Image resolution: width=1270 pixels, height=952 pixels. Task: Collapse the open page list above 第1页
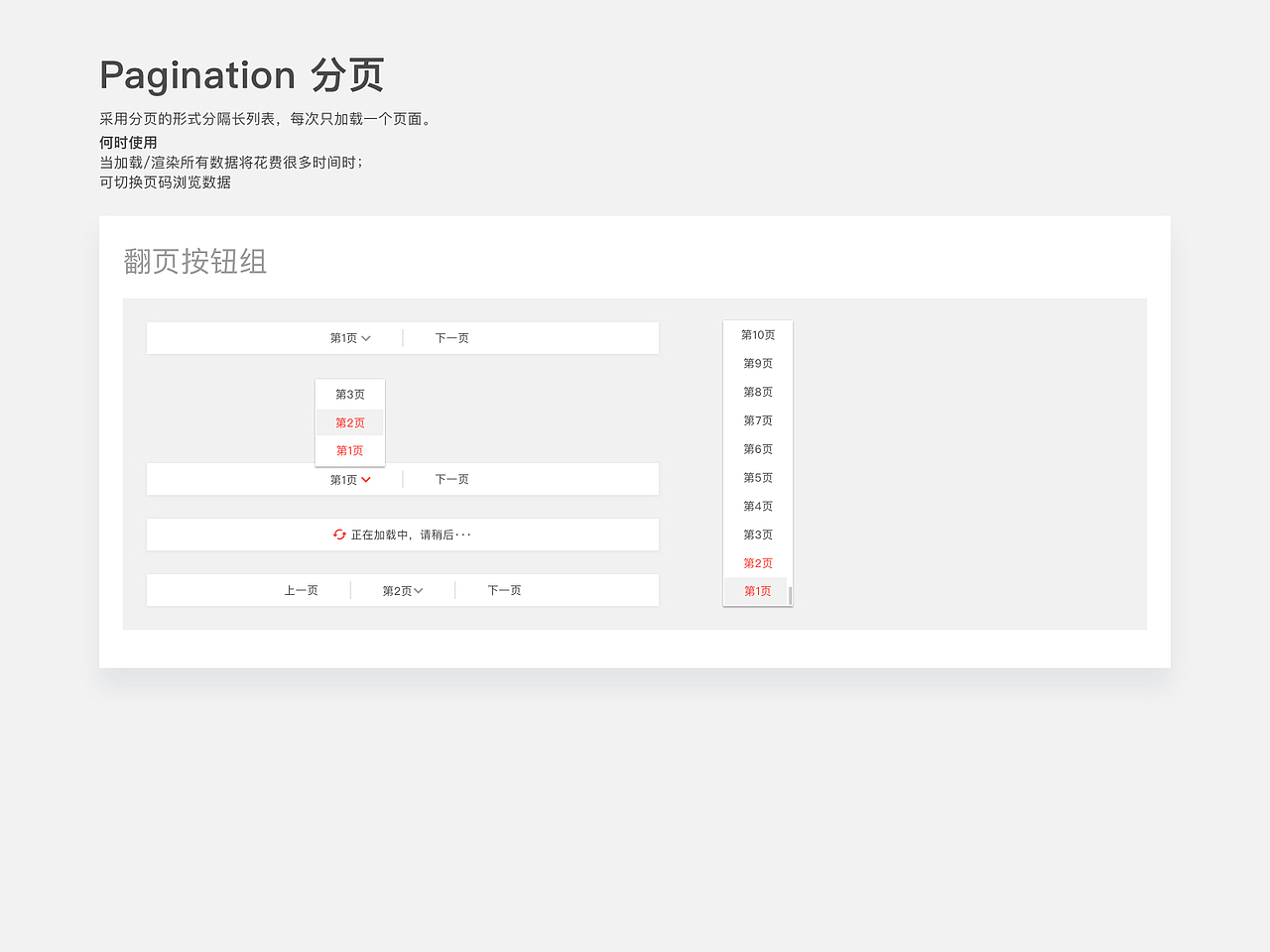(367, 479)
